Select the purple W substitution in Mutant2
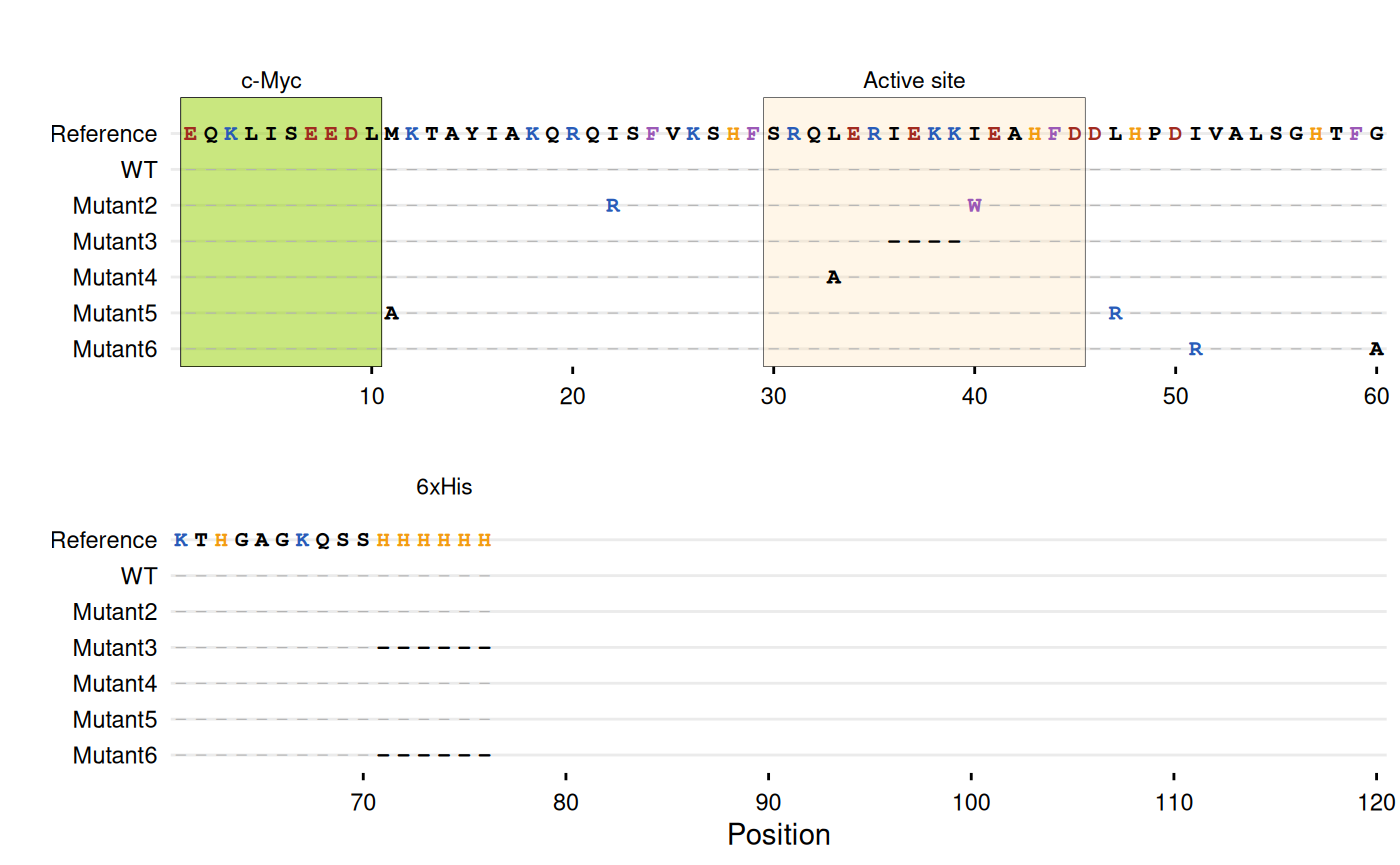 [974, 206]
